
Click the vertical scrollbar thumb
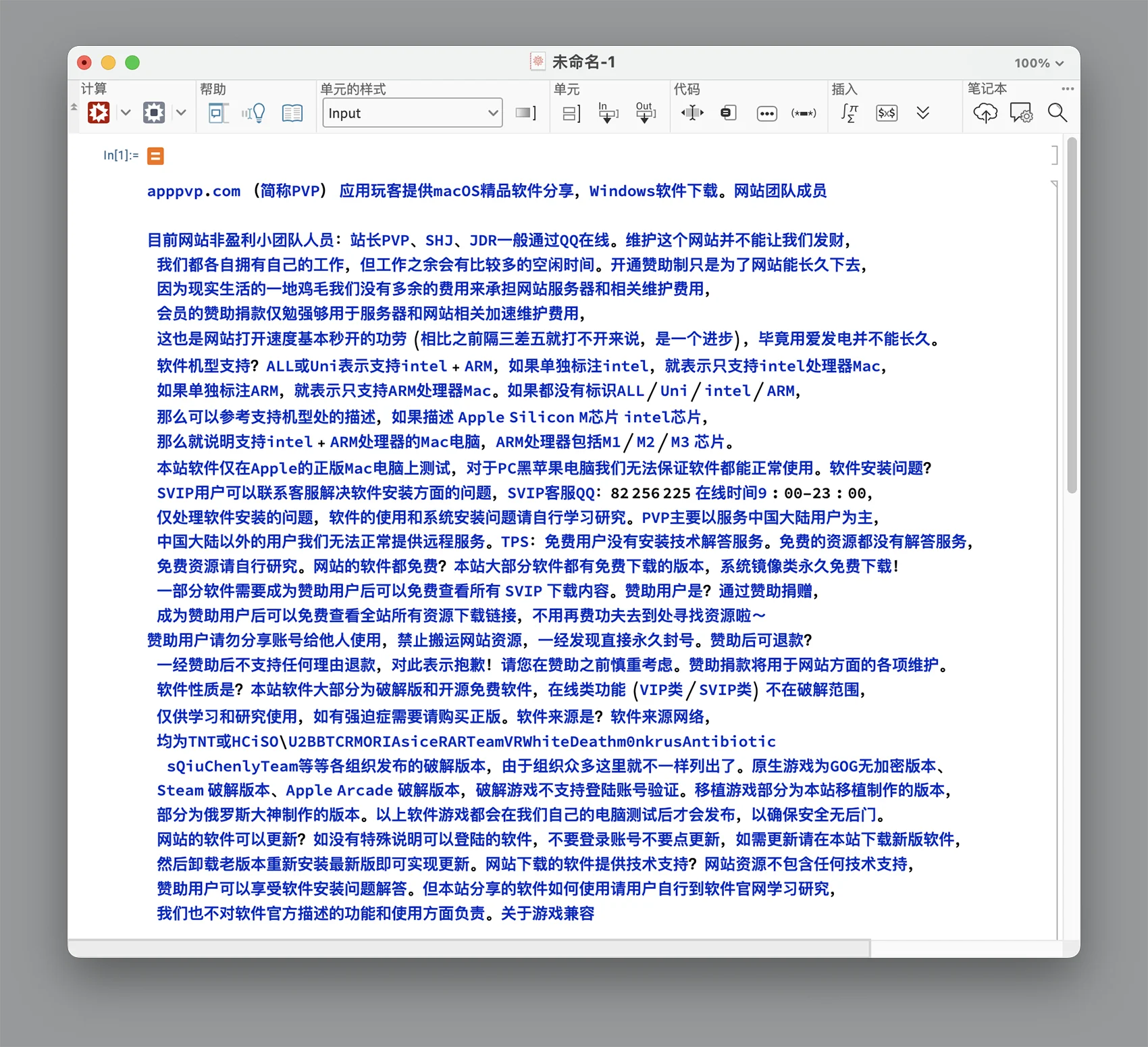click(x=1072, y=315)
